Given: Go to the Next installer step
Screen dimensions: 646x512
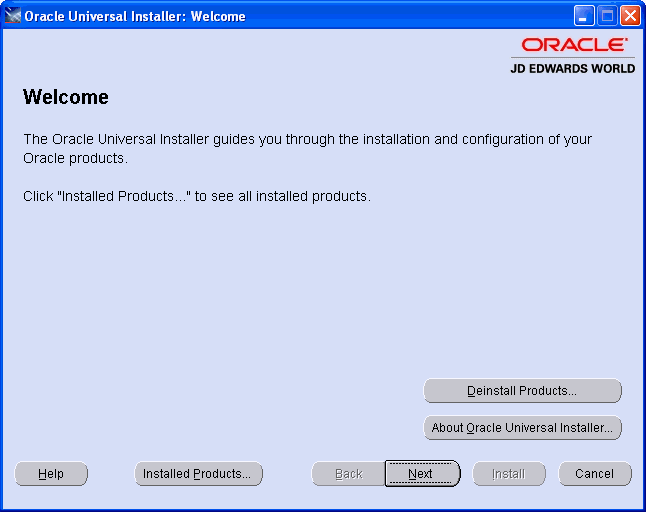Looking at the screenshot, I should (422, 474).
